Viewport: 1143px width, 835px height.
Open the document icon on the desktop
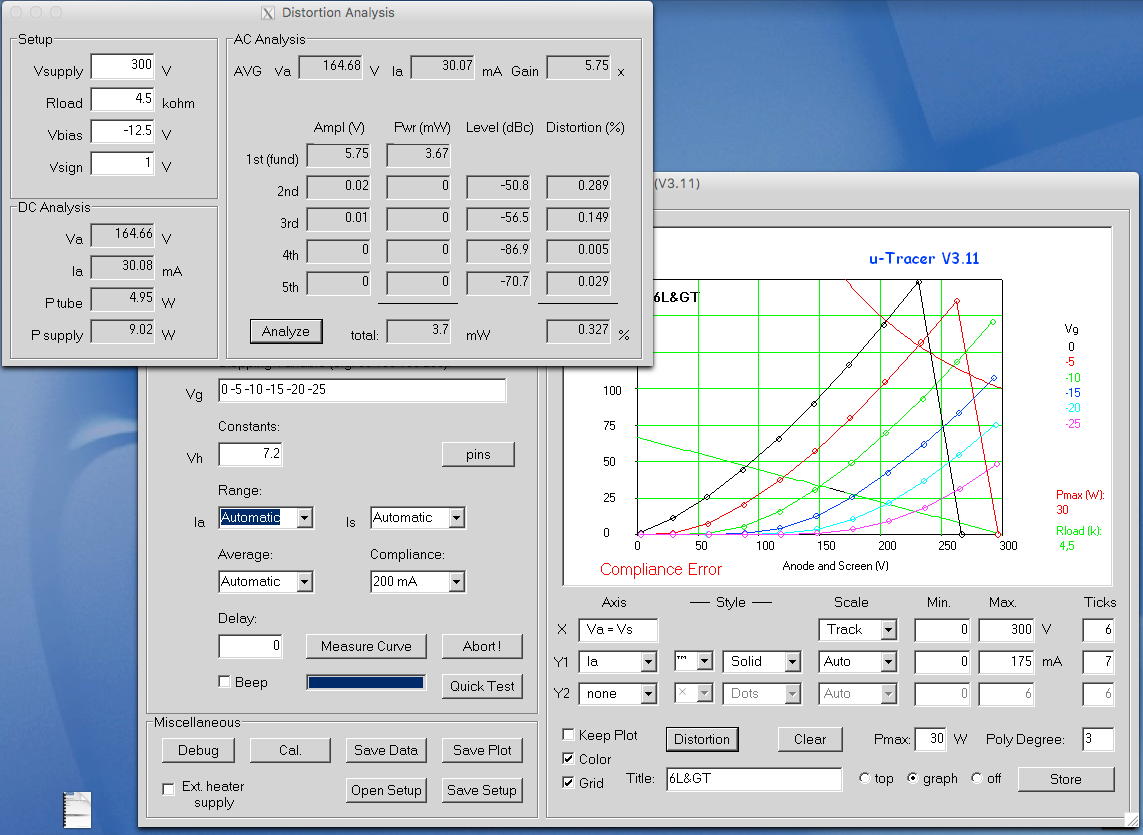pyautogui.click(x=78, y=808)
